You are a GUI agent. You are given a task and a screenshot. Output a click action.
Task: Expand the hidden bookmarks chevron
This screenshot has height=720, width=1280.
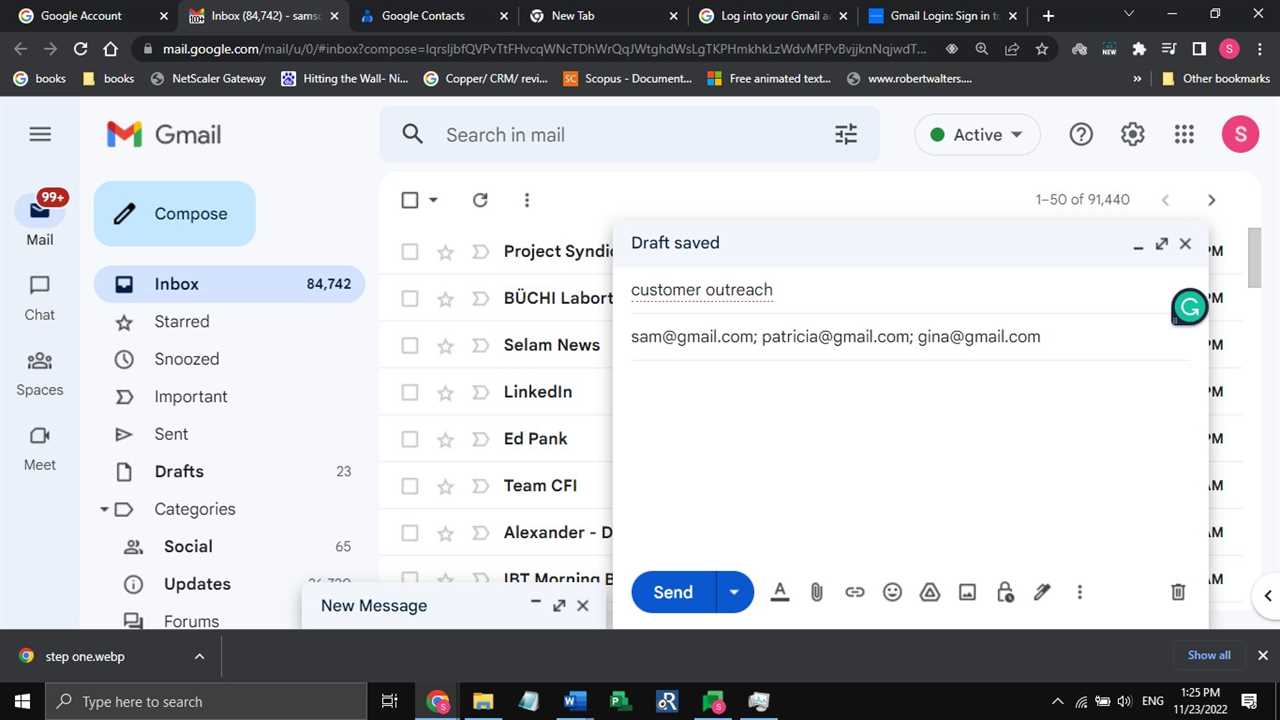(1137, 78)
